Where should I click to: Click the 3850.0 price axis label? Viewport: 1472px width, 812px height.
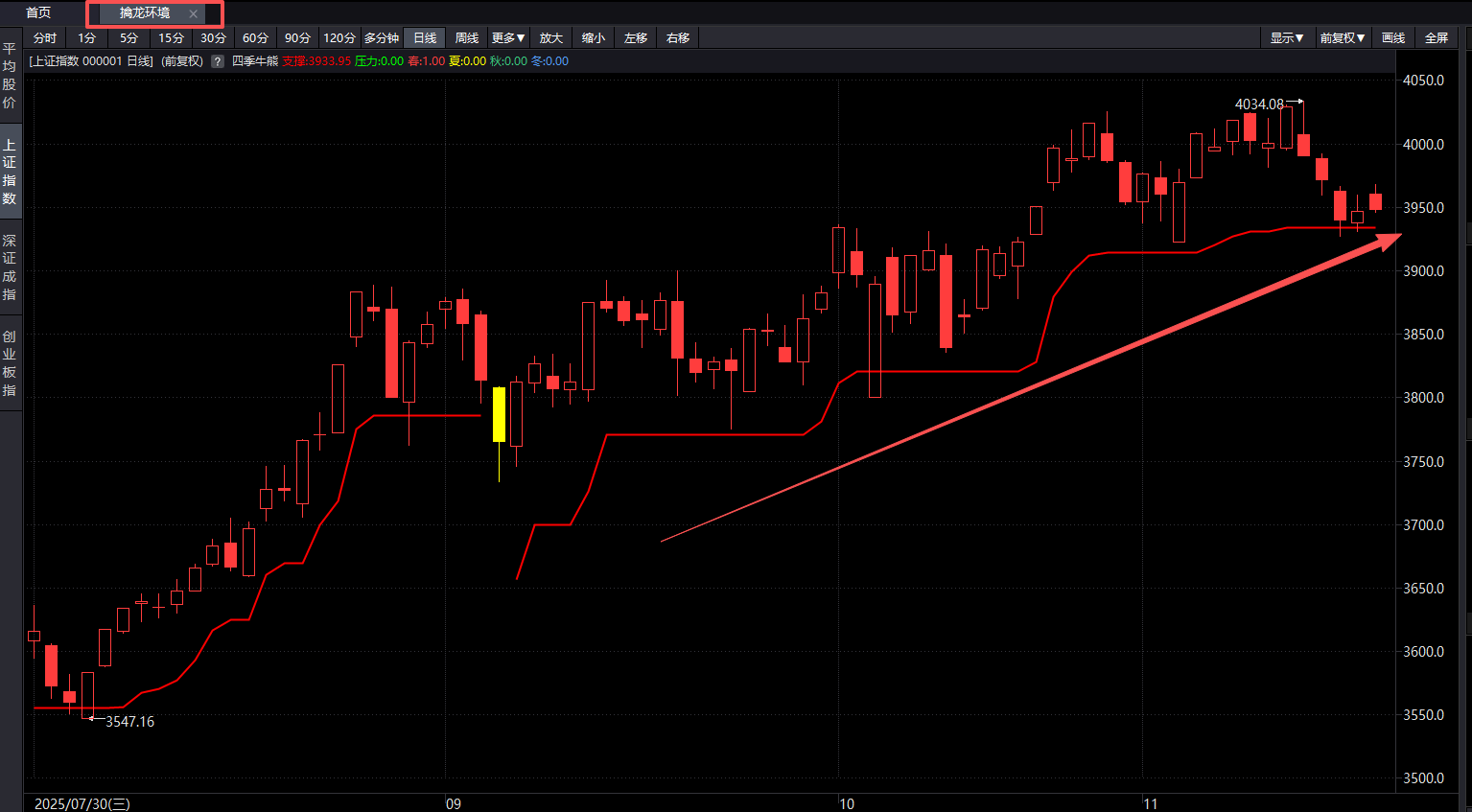click(x=1424, y=335)
